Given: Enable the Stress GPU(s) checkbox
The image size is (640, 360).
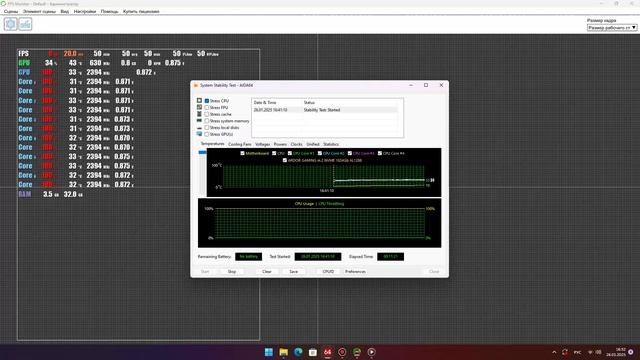Looking at the screenshot, I should click(207, 134).
